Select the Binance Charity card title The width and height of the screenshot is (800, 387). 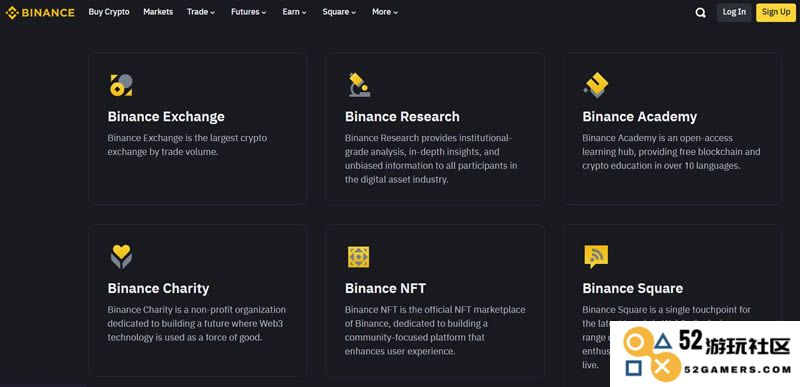[x=158, y=289]
